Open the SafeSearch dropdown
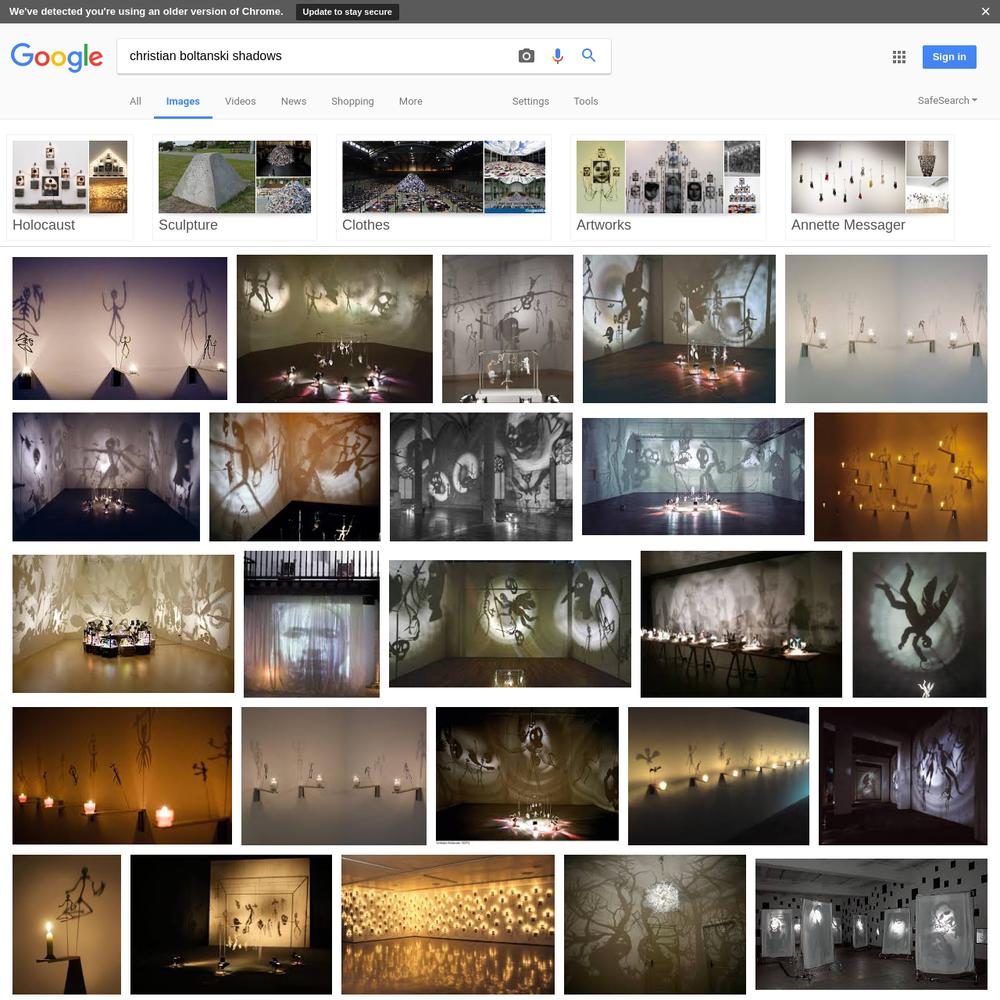This screenshot has width=1000, height=1000. [x=947, y=100]
